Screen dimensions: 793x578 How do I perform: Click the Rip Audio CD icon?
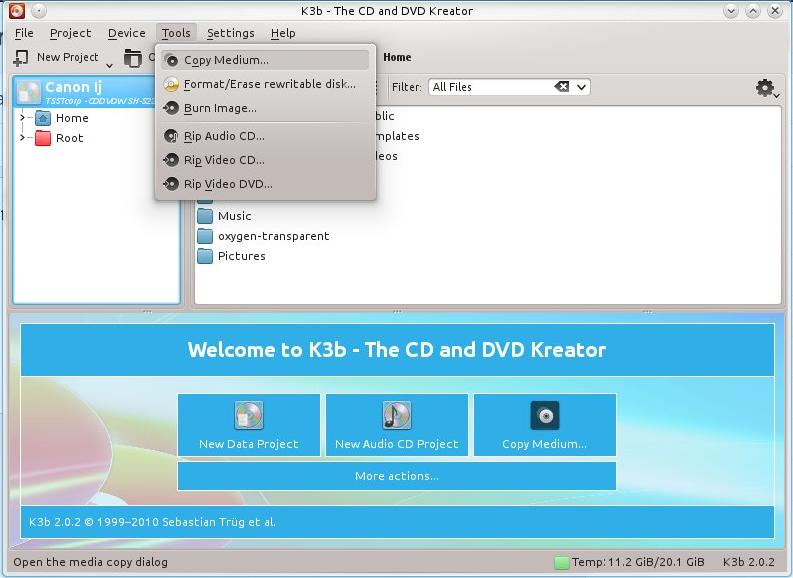pos(171,136)
